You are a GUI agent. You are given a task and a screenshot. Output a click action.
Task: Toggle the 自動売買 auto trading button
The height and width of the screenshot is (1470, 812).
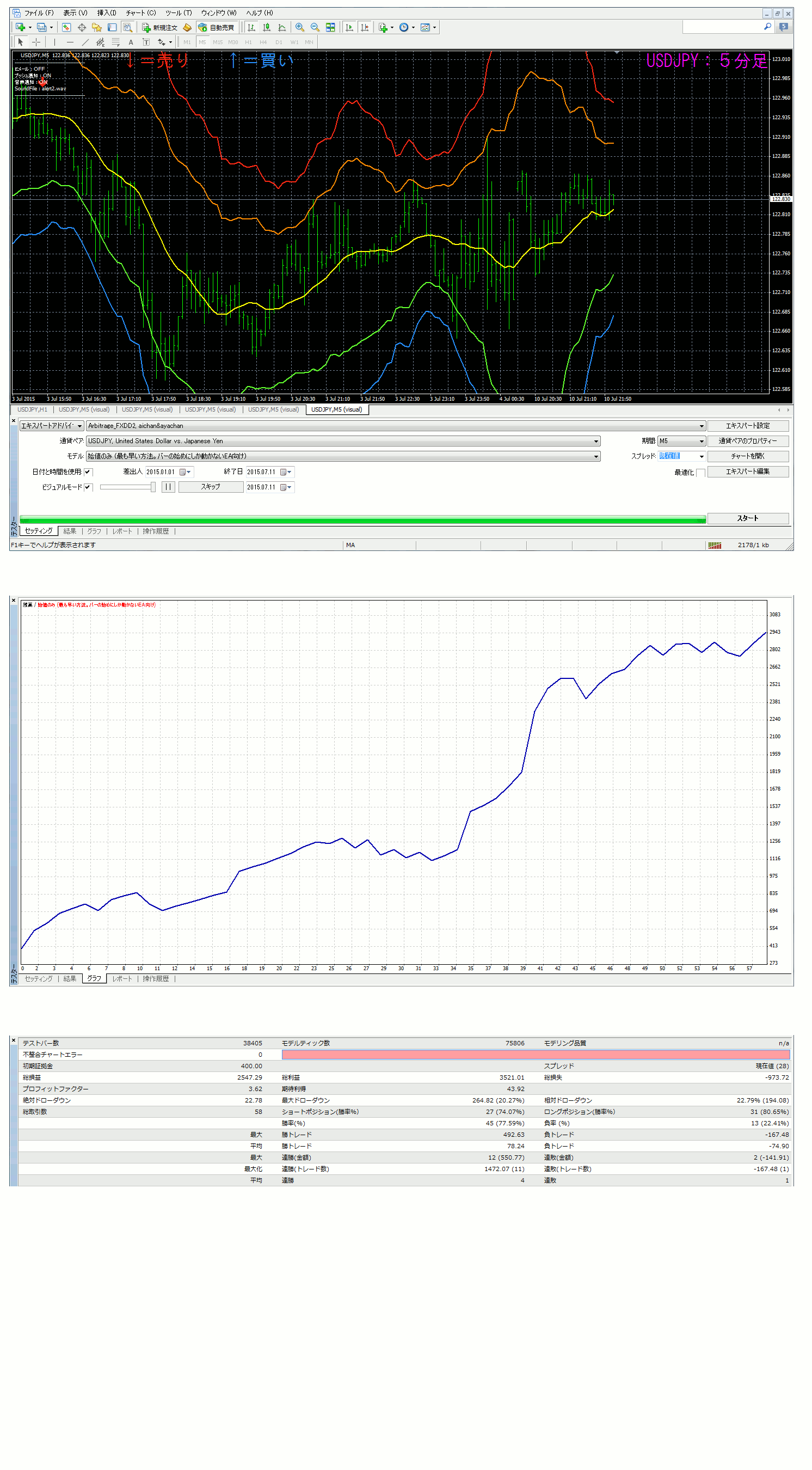[216, 27]
